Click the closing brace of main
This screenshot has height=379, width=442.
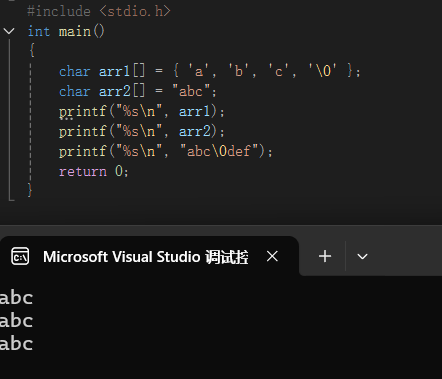point(30,190)
